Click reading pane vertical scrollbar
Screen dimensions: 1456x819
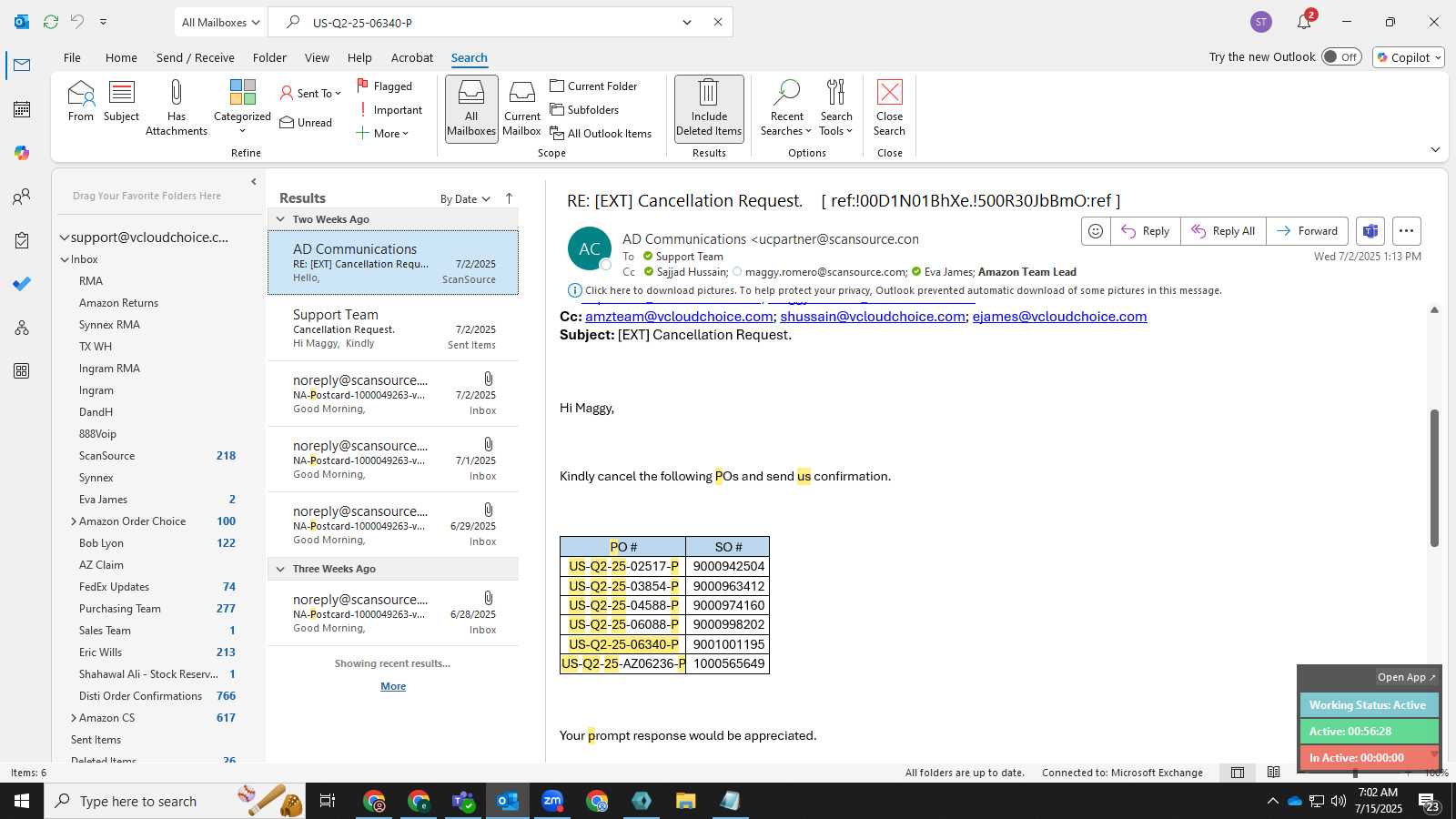pyautogui.click(x=1434, y=478)
